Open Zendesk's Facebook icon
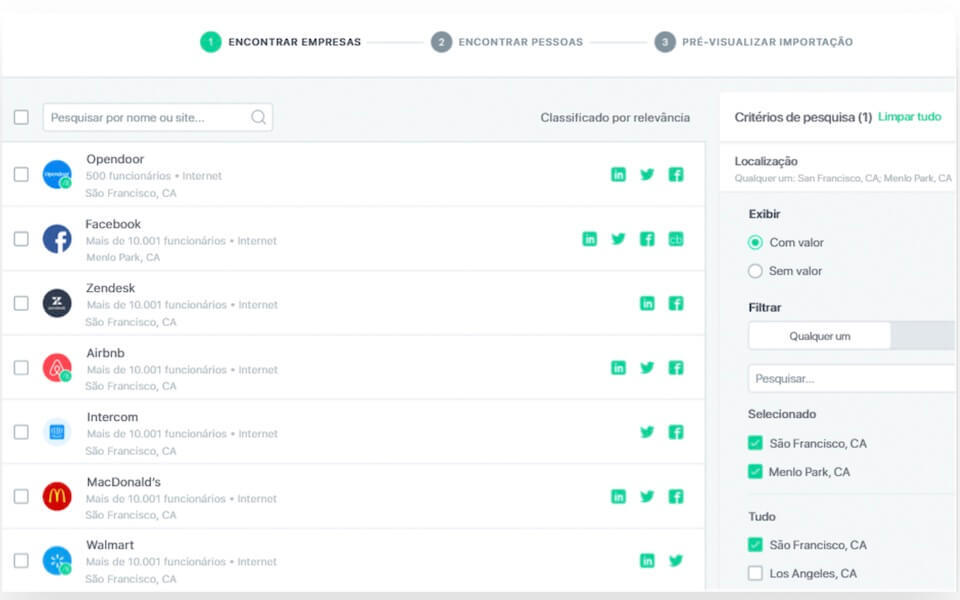This screenshot has width=960, height=600. (676, 303)
